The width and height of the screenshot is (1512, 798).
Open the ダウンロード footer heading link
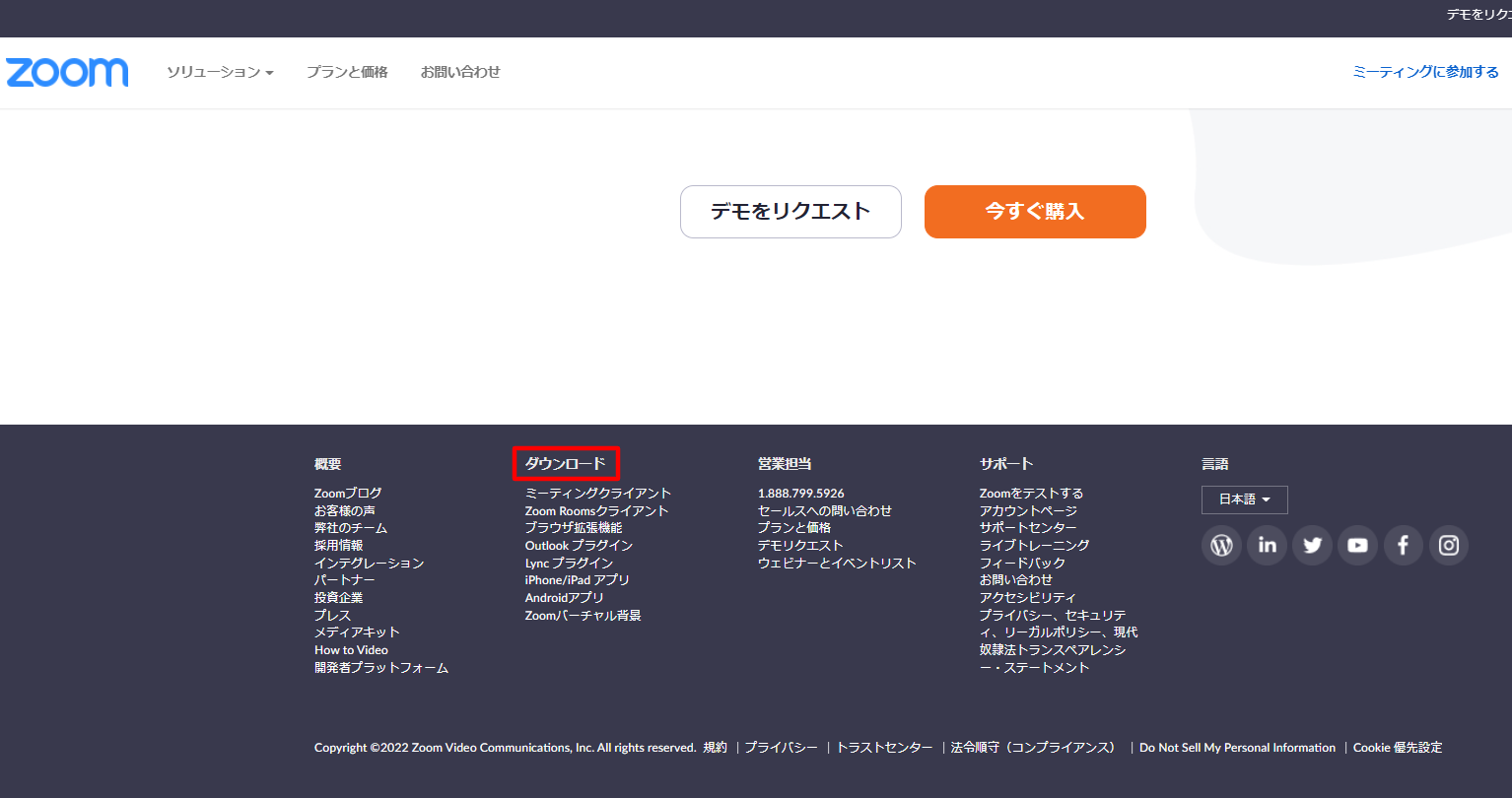(x=566, y=464)
